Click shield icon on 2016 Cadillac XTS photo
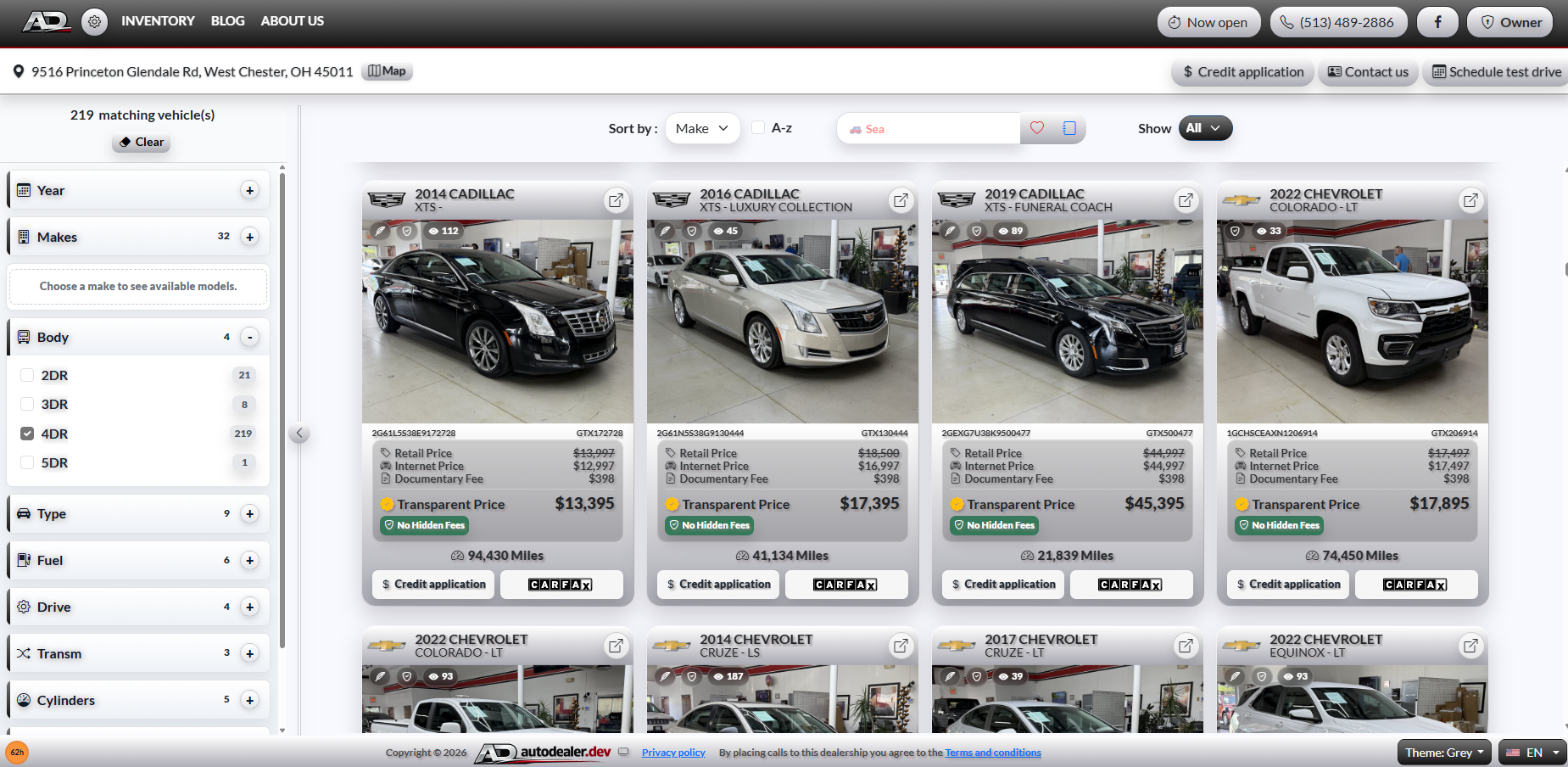The width and height of the screenshot is (1568, 767). [x=692, y=231]
